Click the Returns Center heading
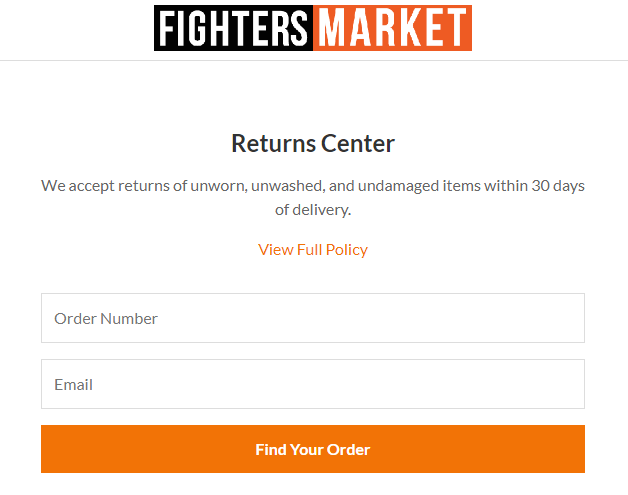 pyautogui.click(x=313, y=143)
